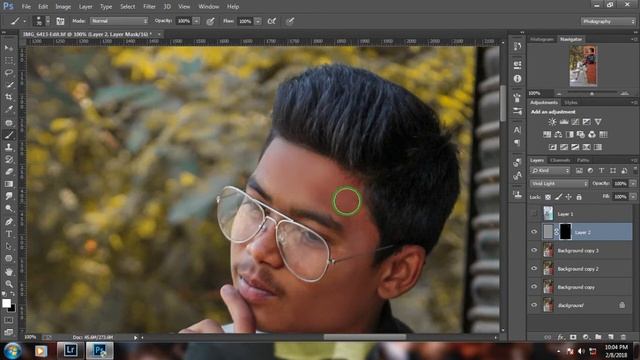Open the layer Fill dropdown arrow
The image size is (640, 360).
pos(633,197)
